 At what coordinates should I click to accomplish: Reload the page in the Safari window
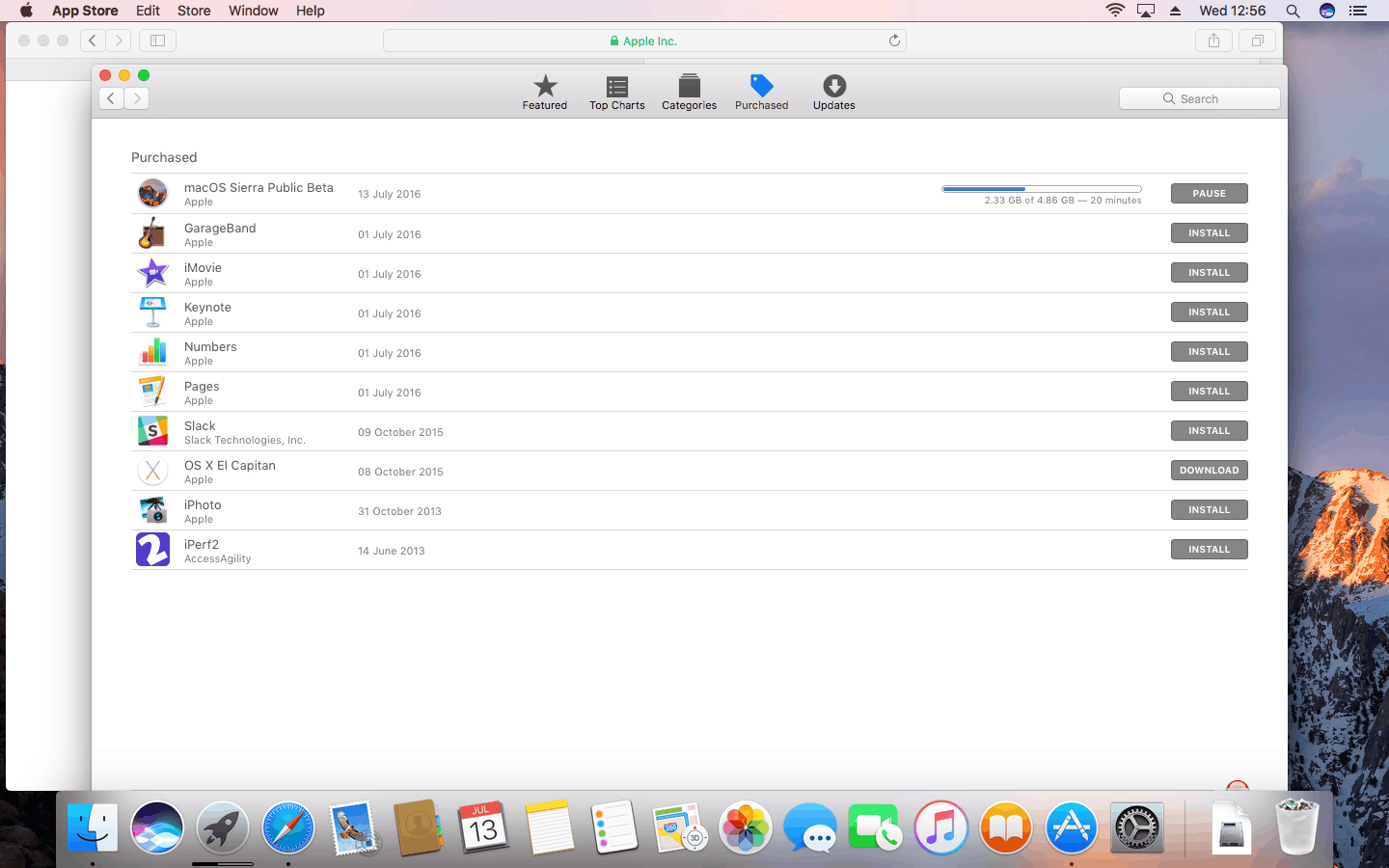(x=894, y=41)
